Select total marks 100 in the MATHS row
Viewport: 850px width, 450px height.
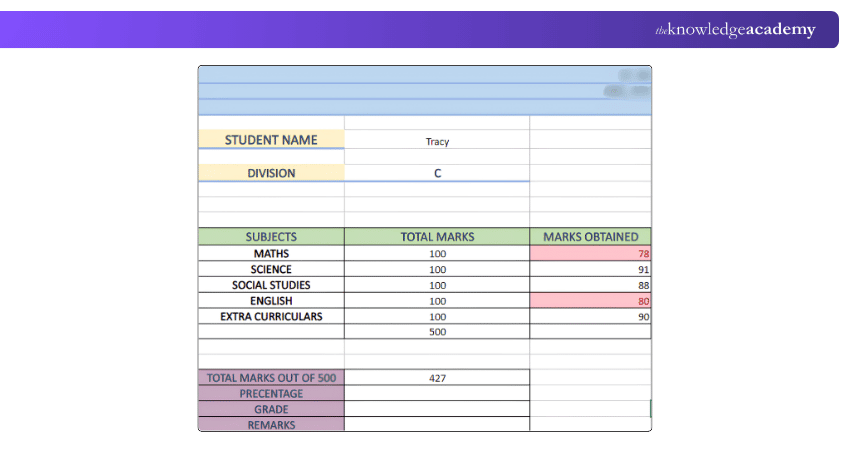click(x=437, y=253)
